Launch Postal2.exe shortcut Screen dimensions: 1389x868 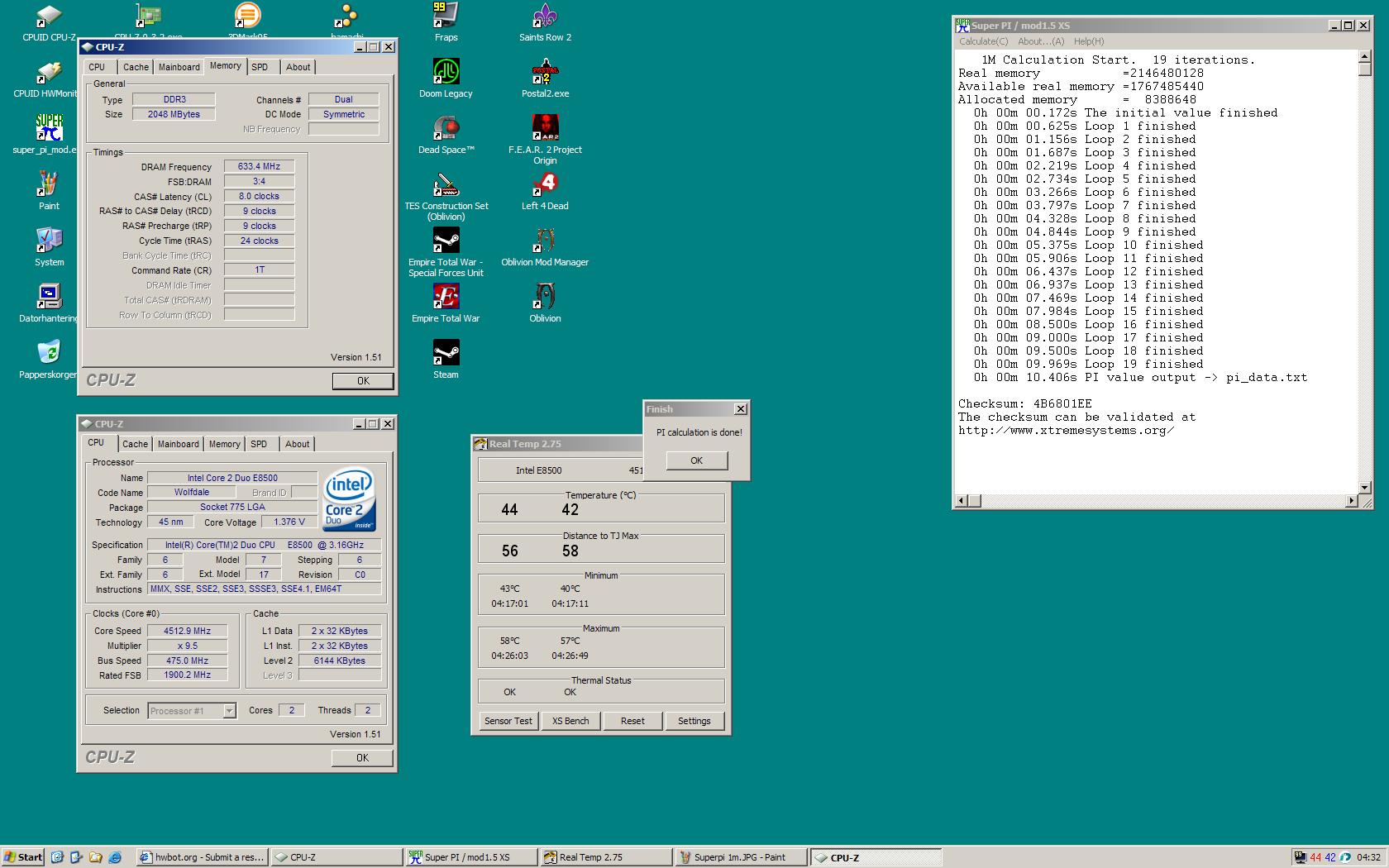(x=545, y=78)
